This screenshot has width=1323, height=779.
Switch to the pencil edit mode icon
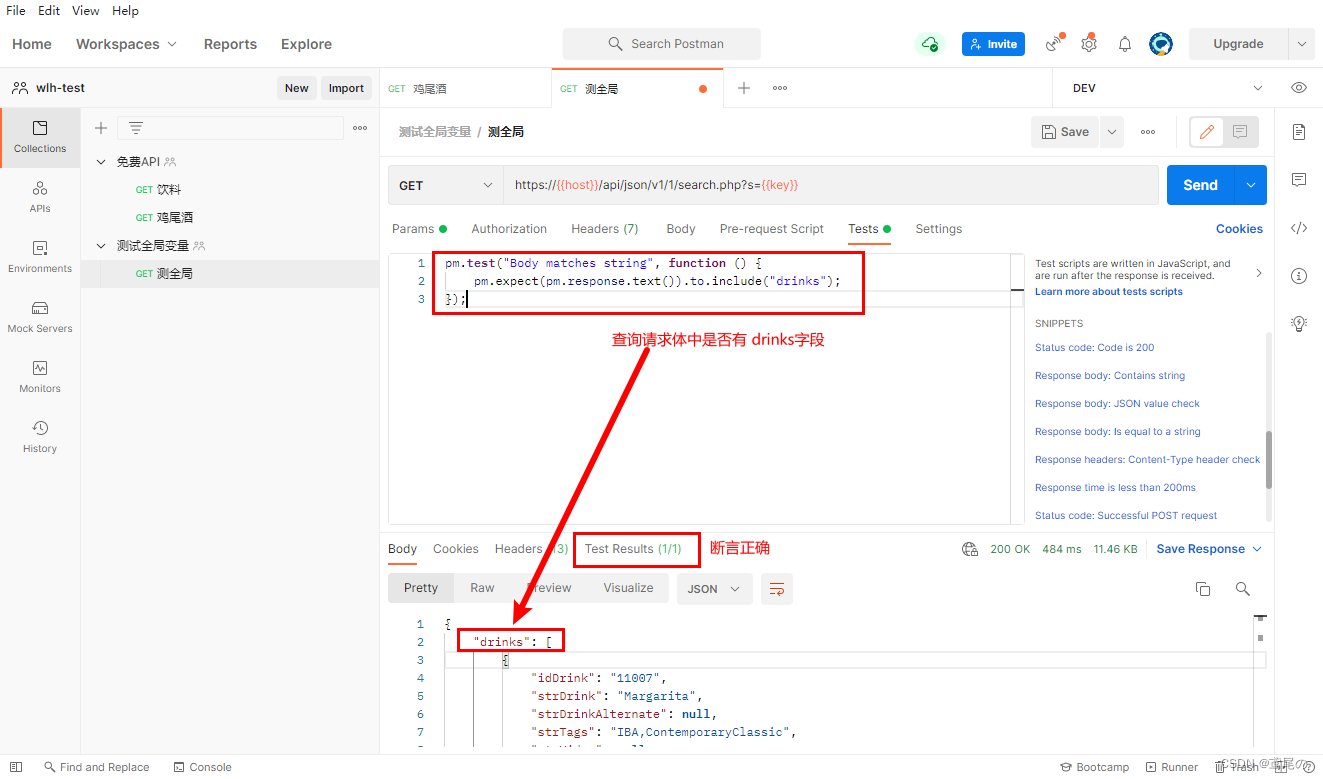(1207, 132)
